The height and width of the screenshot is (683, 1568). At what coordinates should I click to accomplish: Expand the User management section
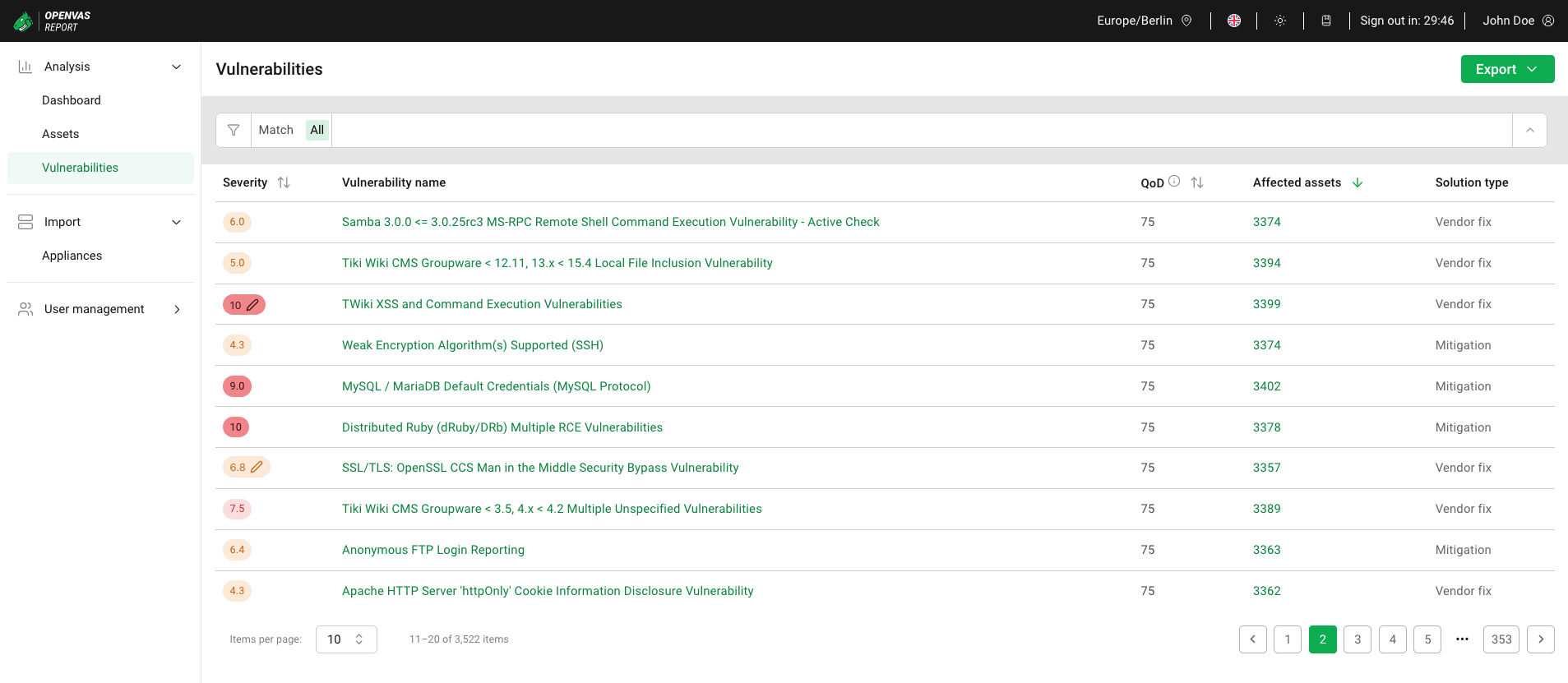pyautogui.click(x=176, y=309)
